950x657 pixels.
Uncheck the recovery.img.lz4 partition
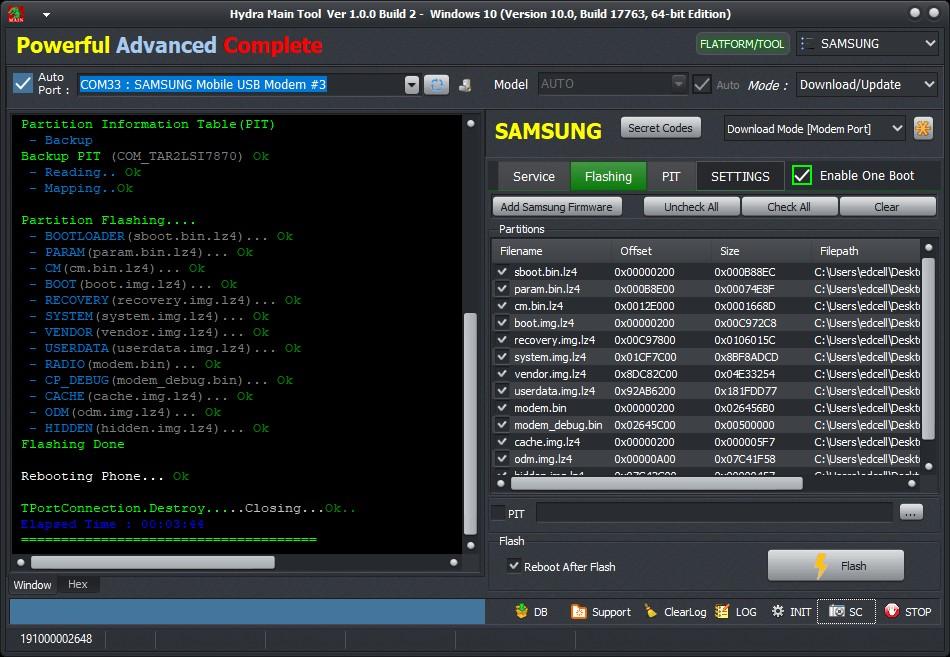502,339
